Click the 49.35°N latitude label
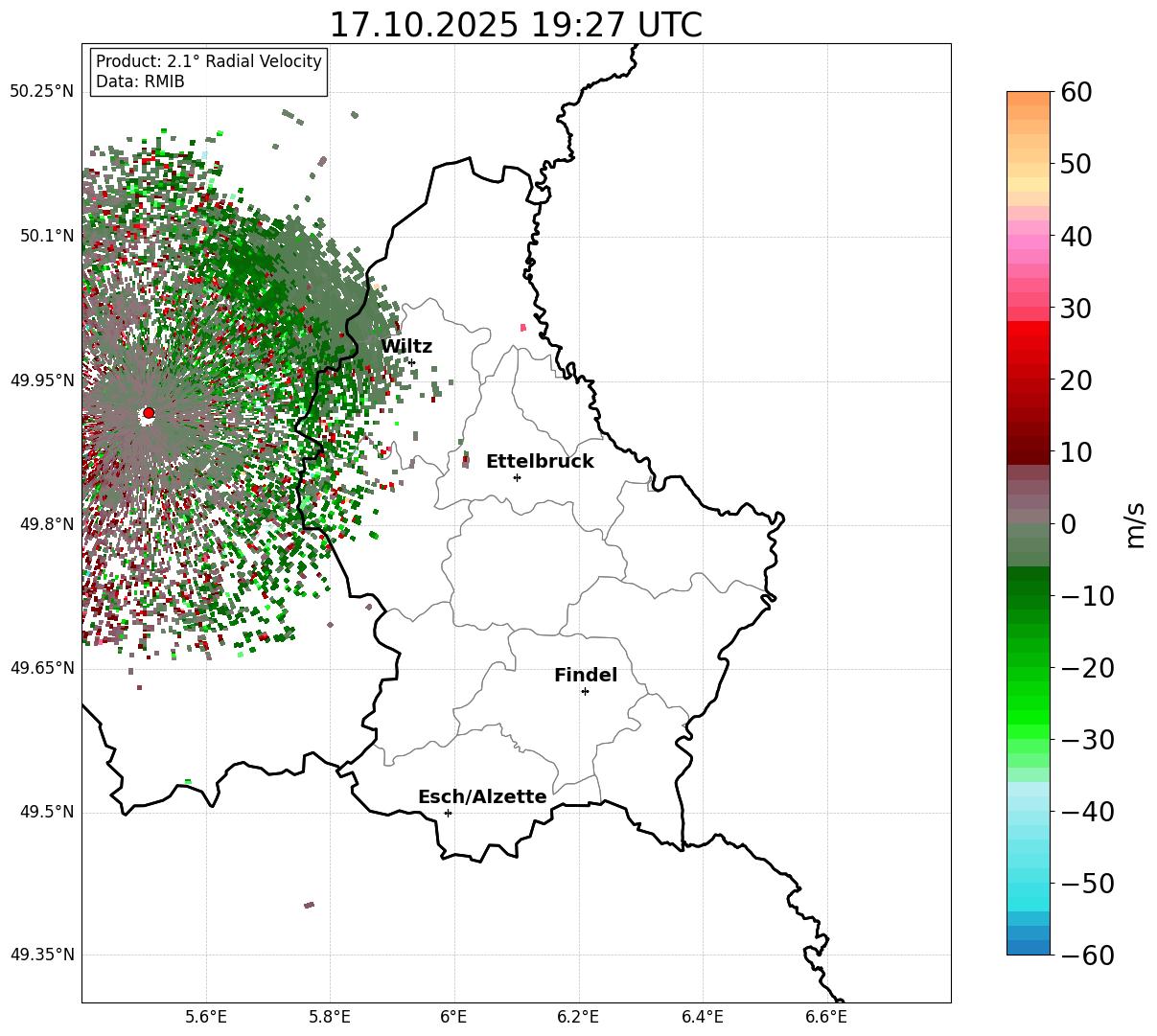The width and height of the screenshot is (1157, 1036). [41, 955]
